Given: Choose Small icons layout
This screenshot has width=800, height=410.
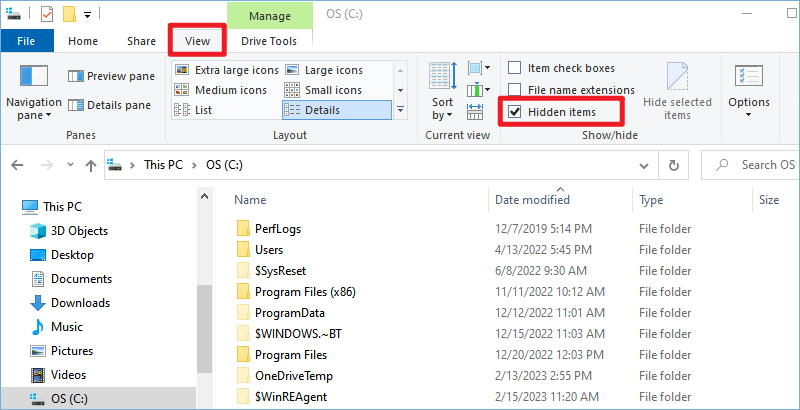Looking at the screenshot, I should [323, 90].
